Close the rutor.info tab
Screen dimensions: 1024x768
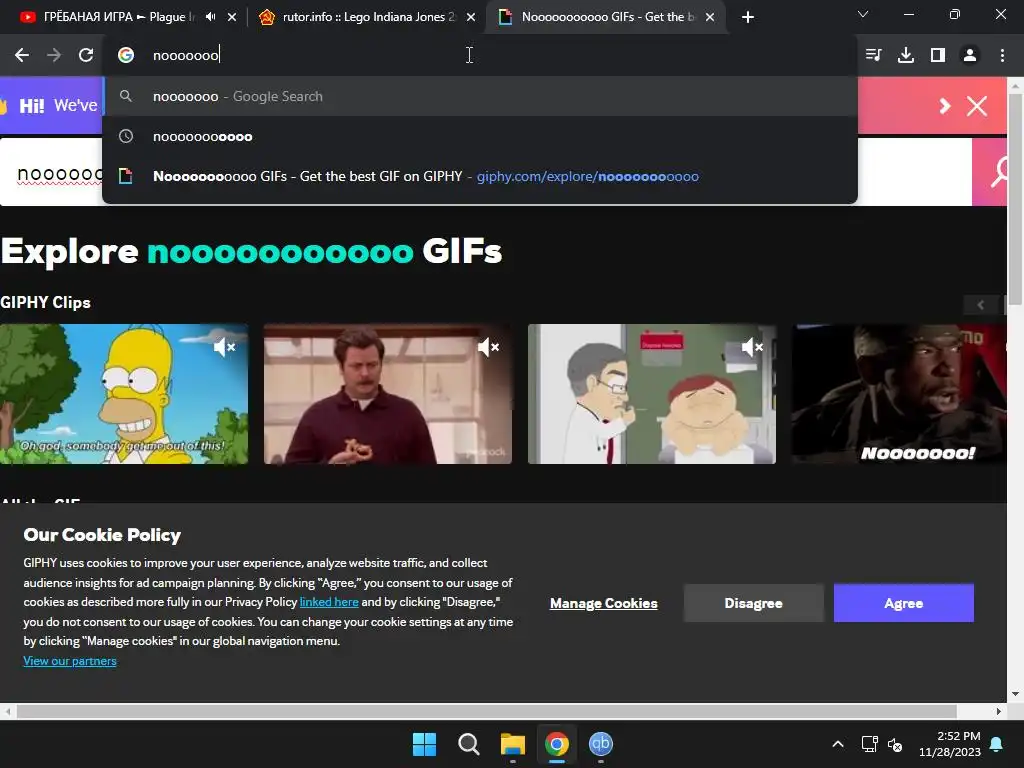pos(471,17)
